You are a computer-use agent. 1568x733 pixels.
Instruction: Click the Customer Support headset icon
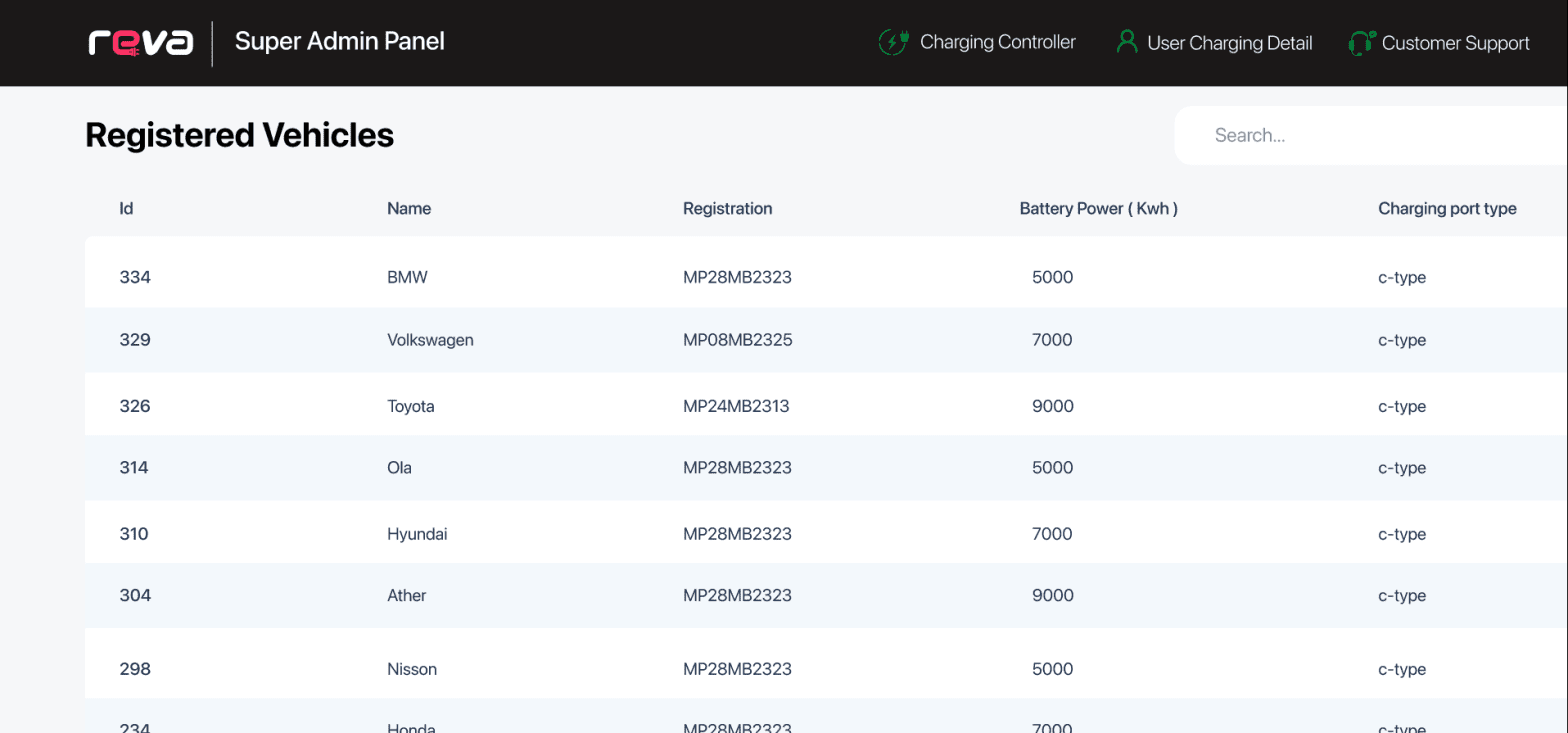click(x=1361, y=42)
